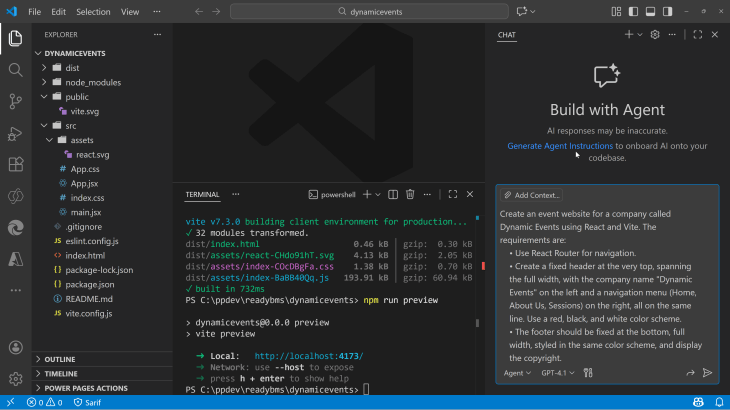Image resolution: width=730 pixels, height=410 pixels.
Task: Open the Agent mode dropdown
Action: click(x=517, y=373)
